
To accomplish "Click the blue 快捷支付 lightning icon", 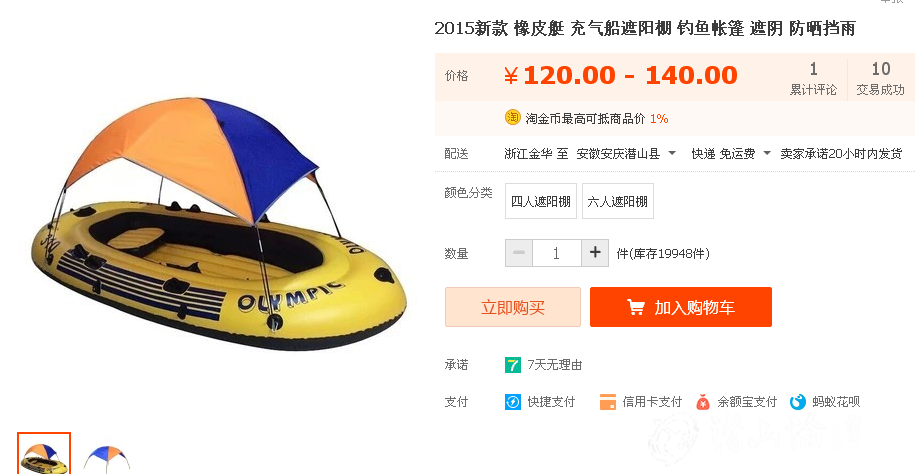I will 513,402.
